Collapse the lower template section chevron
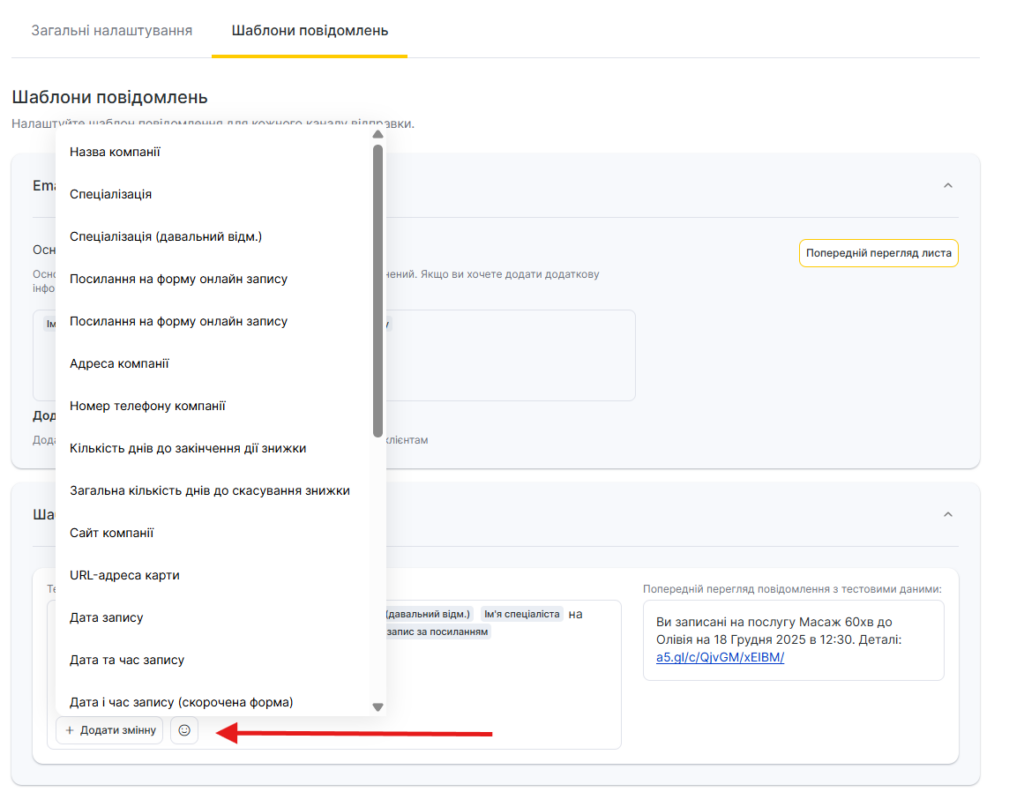The image size is (1024, 807). point(948,514)
